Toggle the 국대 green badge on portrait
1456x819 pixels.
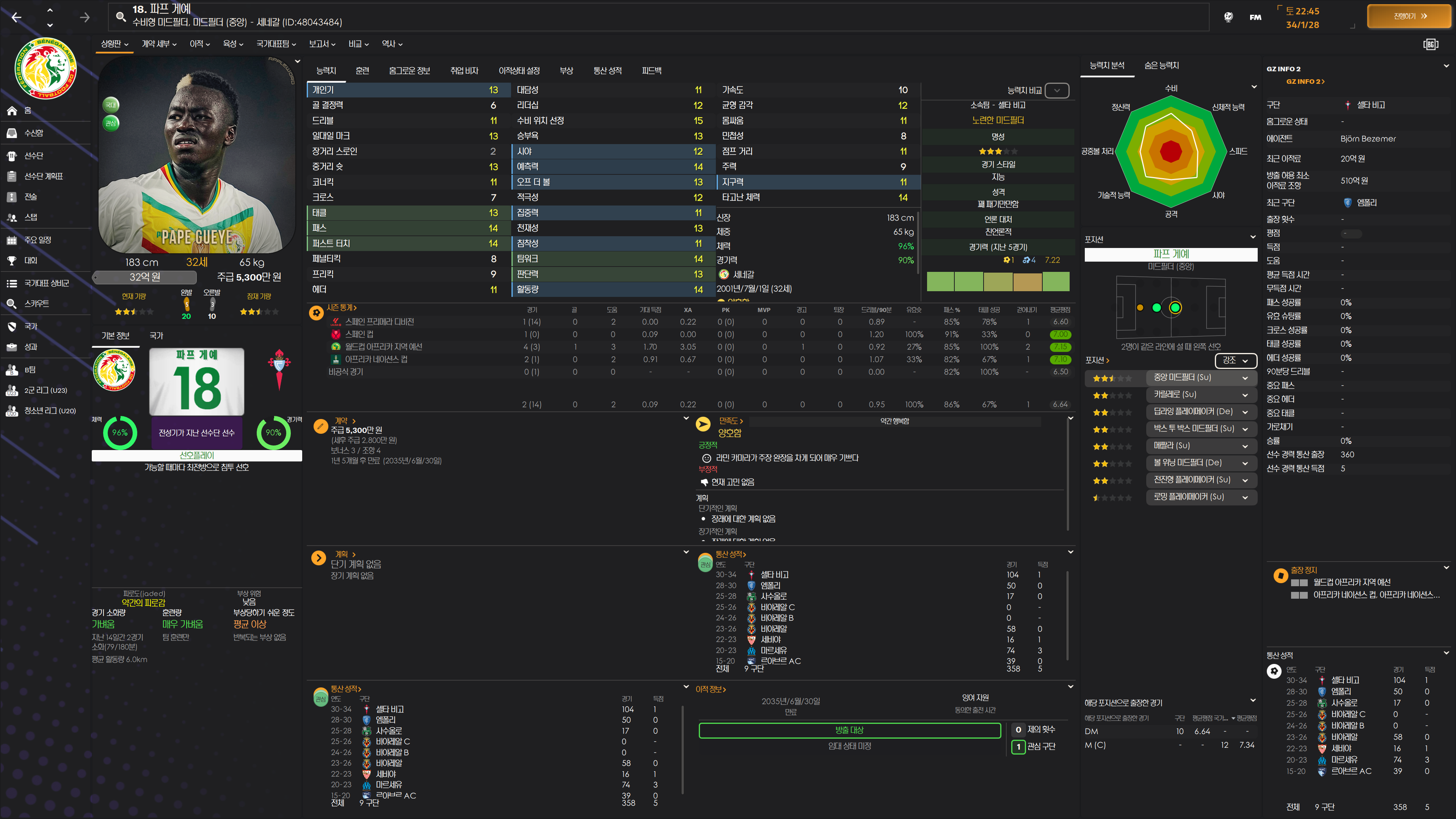(x=111, y=105)
